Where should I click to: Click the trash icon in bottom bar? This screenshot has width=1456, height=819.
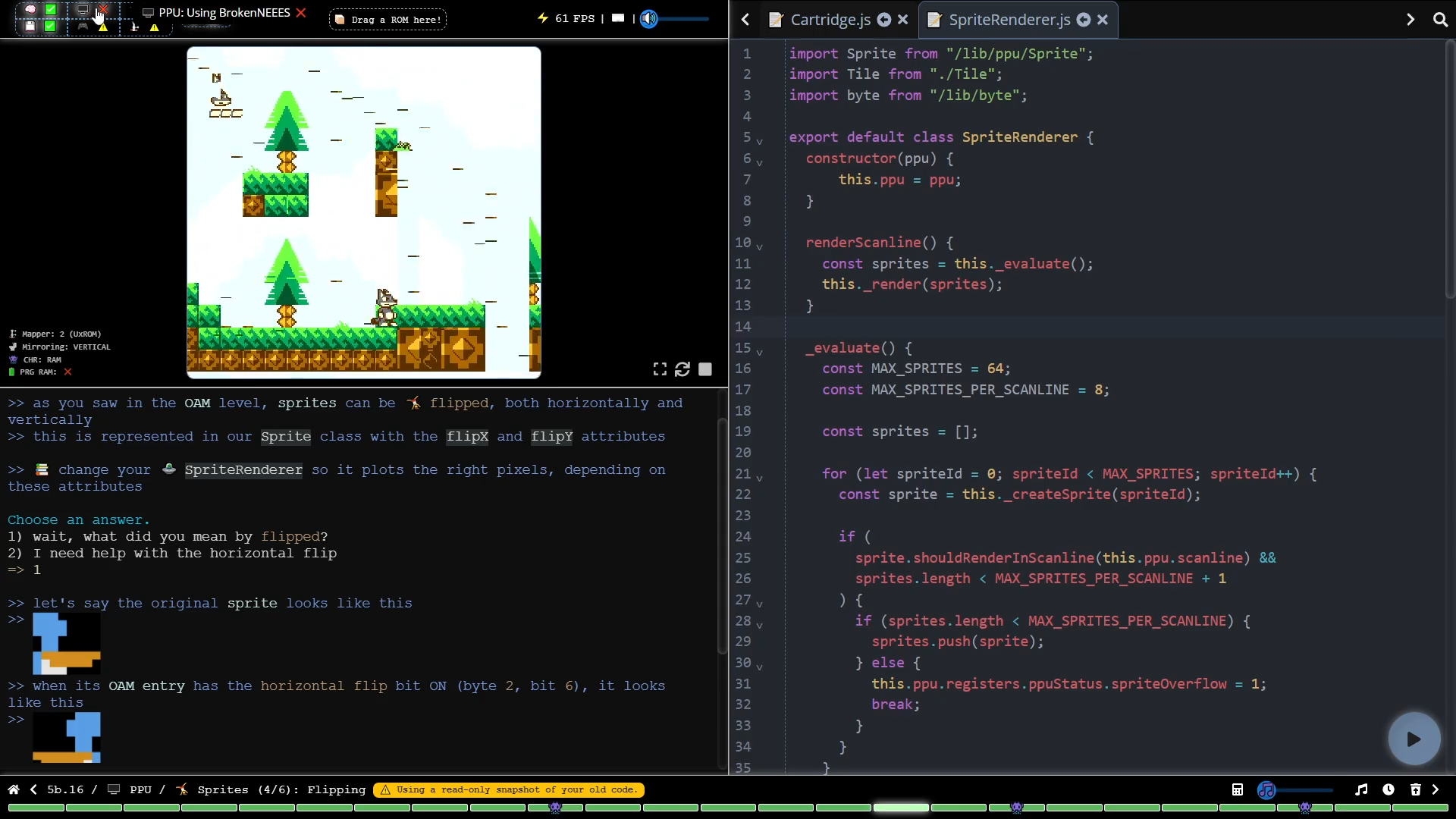tap(1415, 789)
